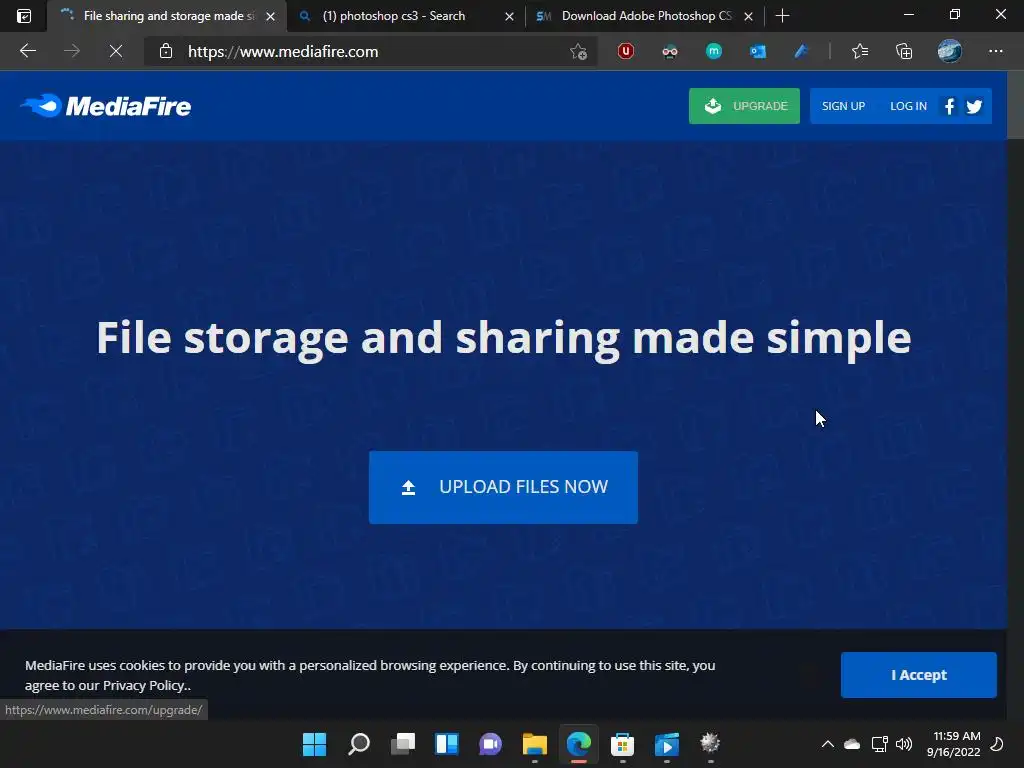Screen dimensions: 1024x768
Task: Show hidden tray icons chevron
Action: coord(827,744)
